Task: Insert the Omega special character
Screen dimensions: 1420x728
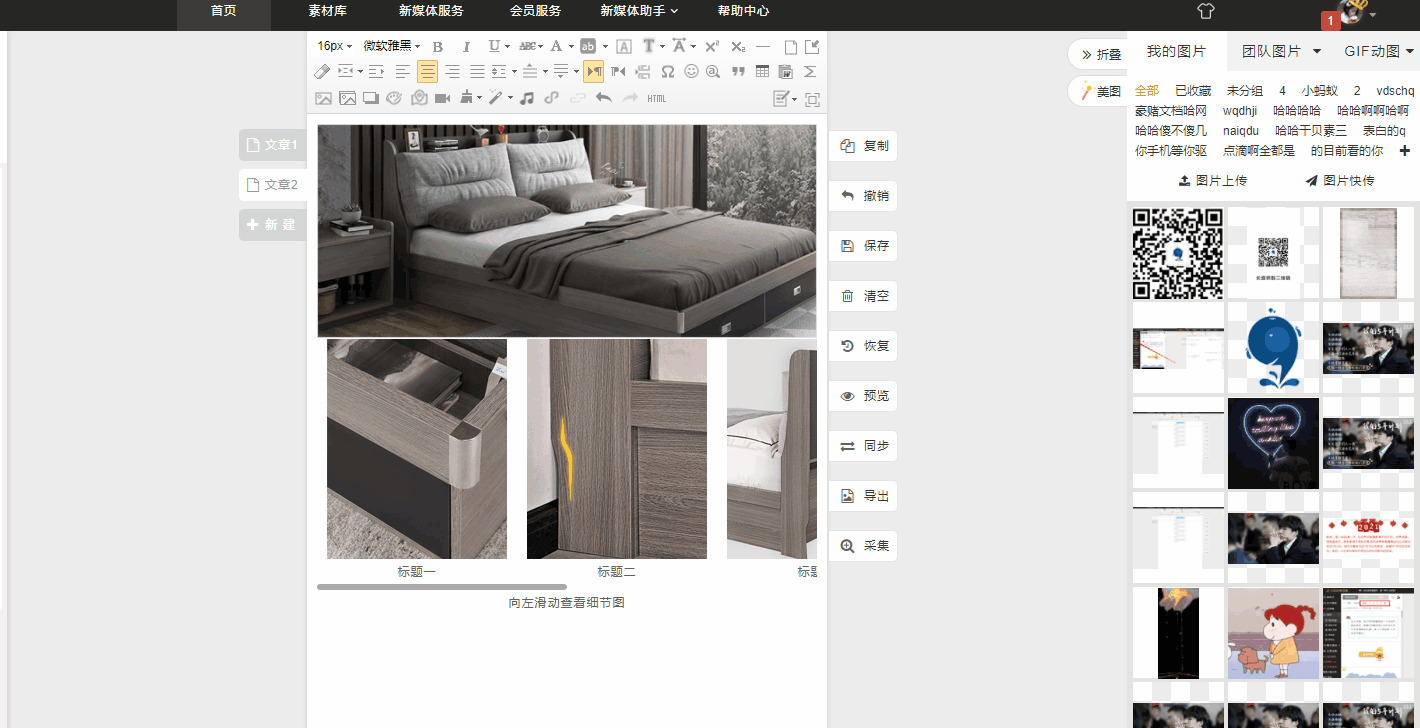Action: pyautogui.click(x=667, y=72)
